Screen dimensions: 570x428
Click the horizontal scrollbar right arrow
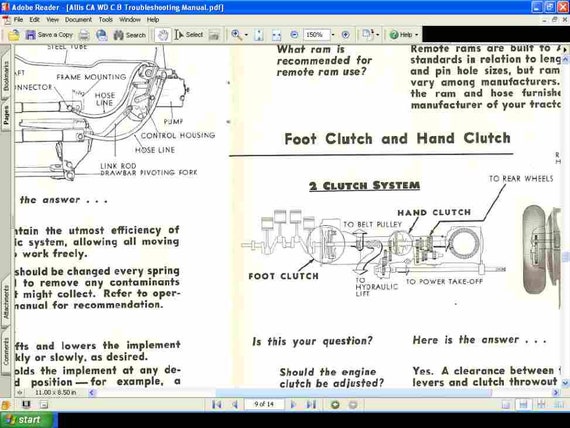coord(555,392)
